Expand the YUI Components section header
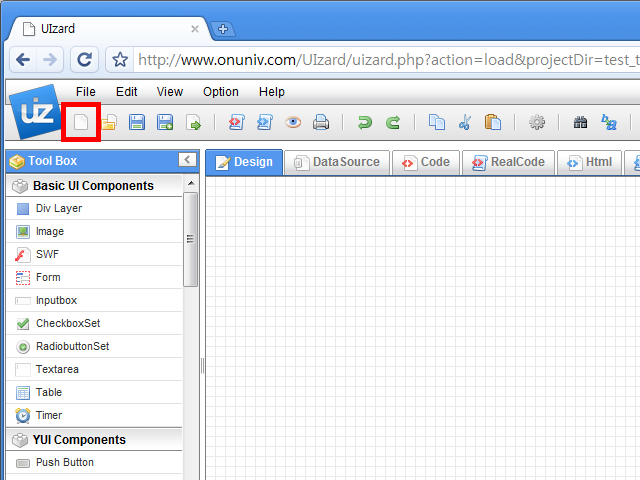The height and width of the screenshot is (480, 640). coord(78,440)
